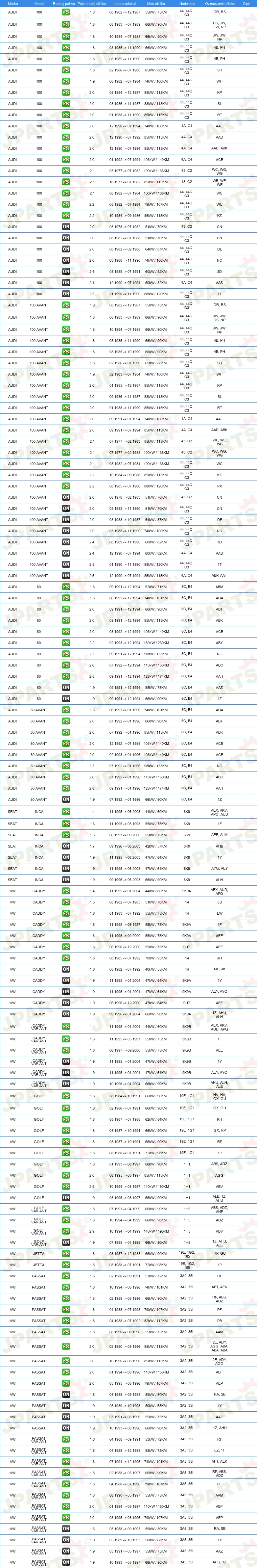Select the 1.7 displacement cell in Inca AHB row
This screenshot has width=257, height=1568.
[x=92, y=846]
